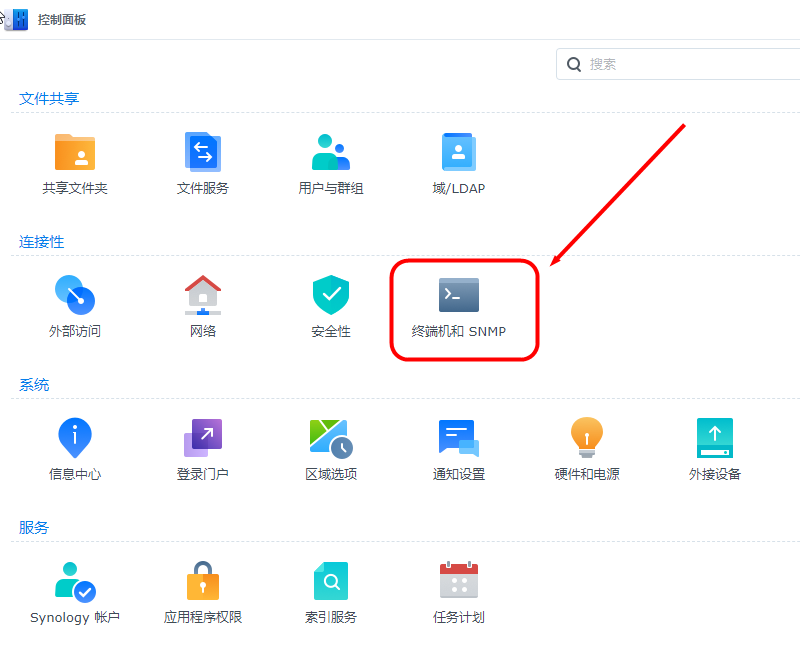Viewport: 800px width, 667px height.
Task: Open 通知设置 notification settings
Action: (x=459, y=439)
